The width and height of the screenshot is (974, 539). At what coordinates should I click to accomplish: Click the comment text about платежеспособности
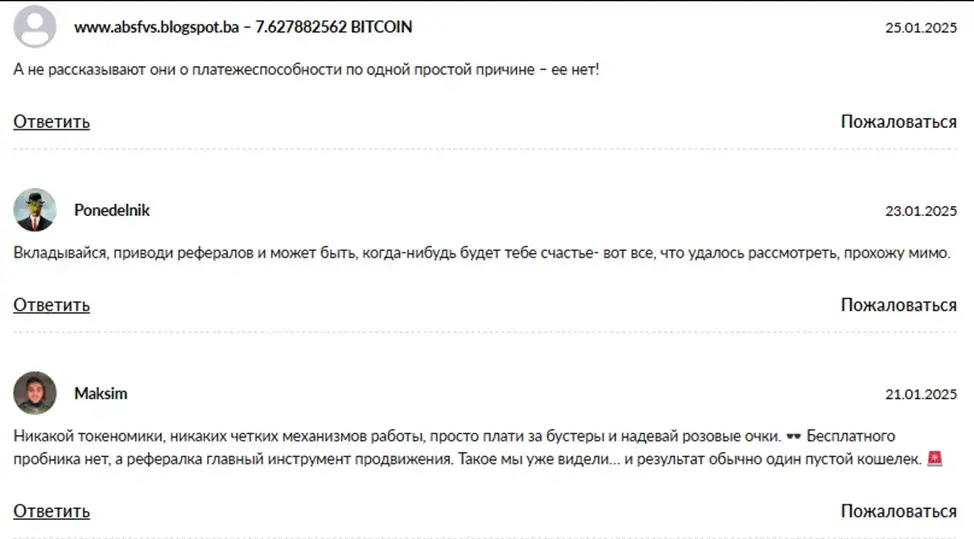pos(306,70)
